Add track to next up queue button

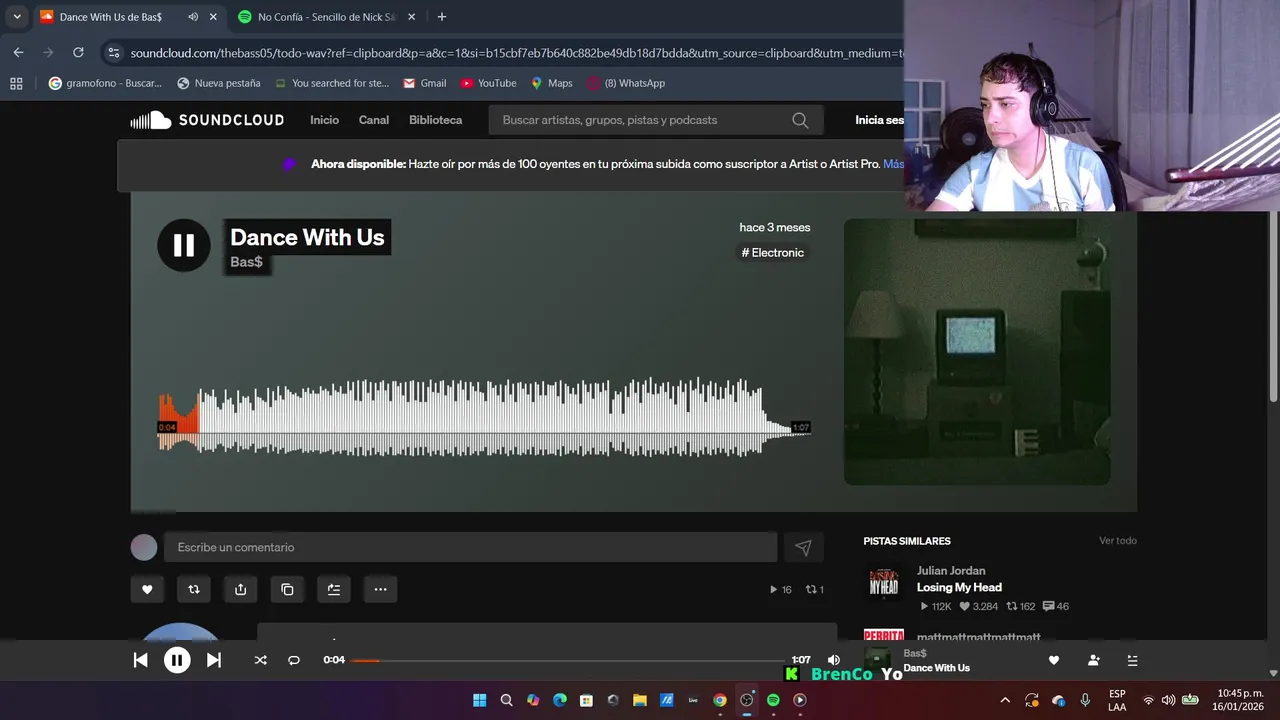click(334, 590)
